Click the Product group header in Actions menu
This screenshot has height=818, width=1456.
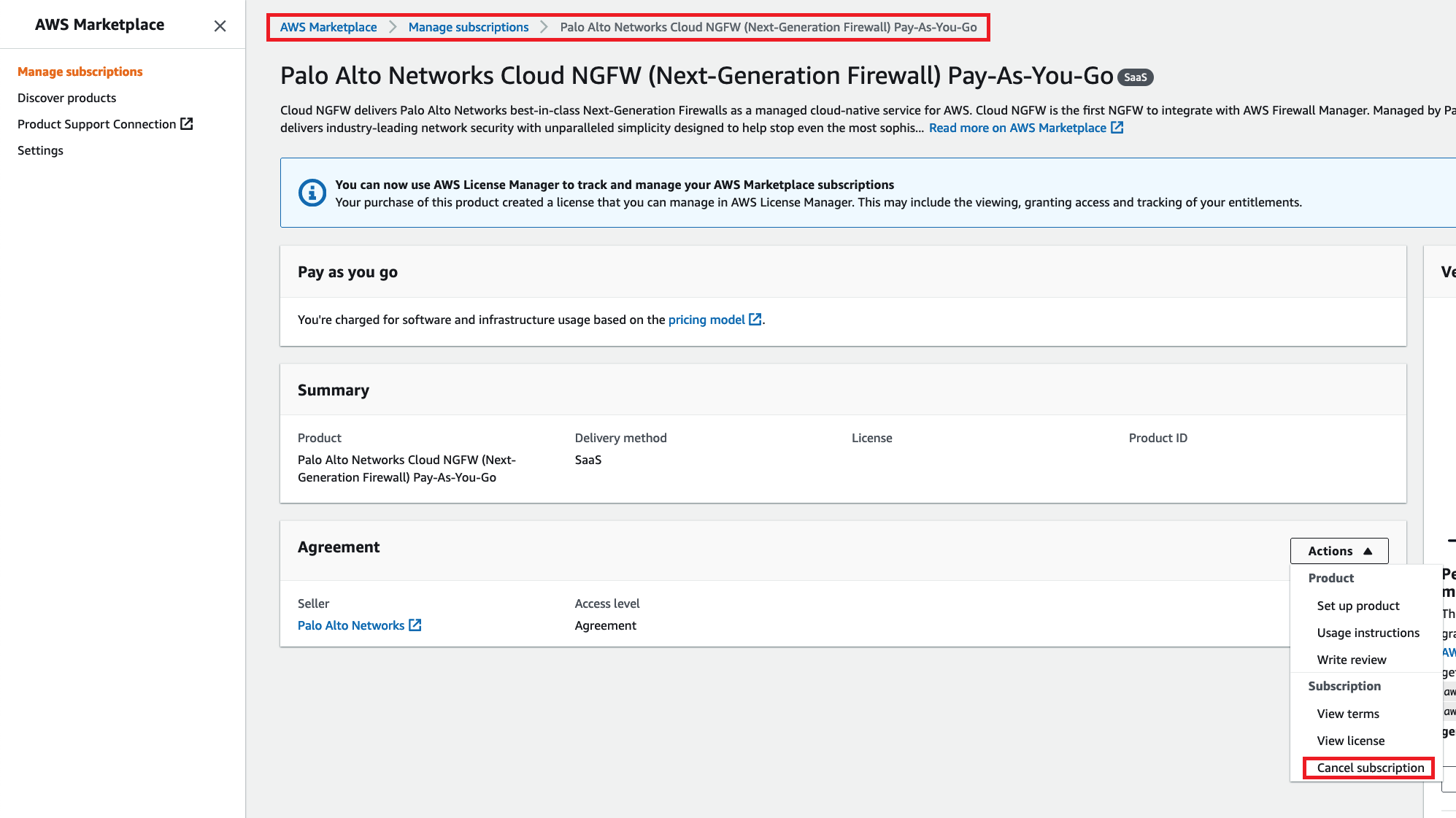pyautogui.click(x=1331, y=578)
